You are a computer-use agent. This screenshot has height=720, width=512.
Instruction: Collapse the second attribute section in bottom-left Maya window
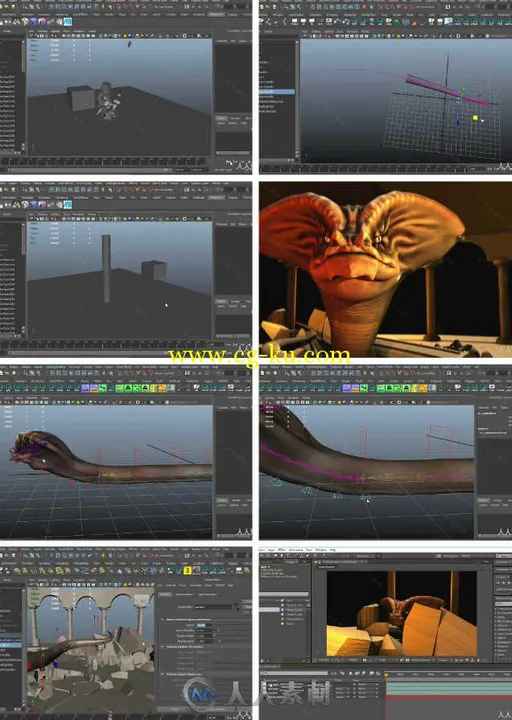click(162, 647)
